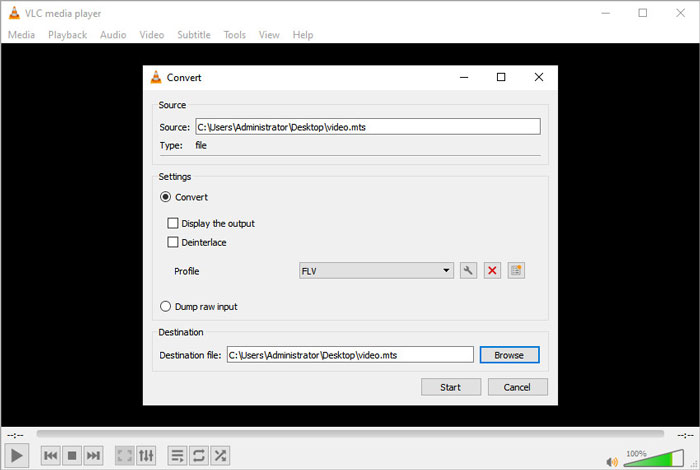Image resolution: width=700 pixels, height=470 pixels.
Task: Enable the Display the output checkbox
Action: (173, 224)
